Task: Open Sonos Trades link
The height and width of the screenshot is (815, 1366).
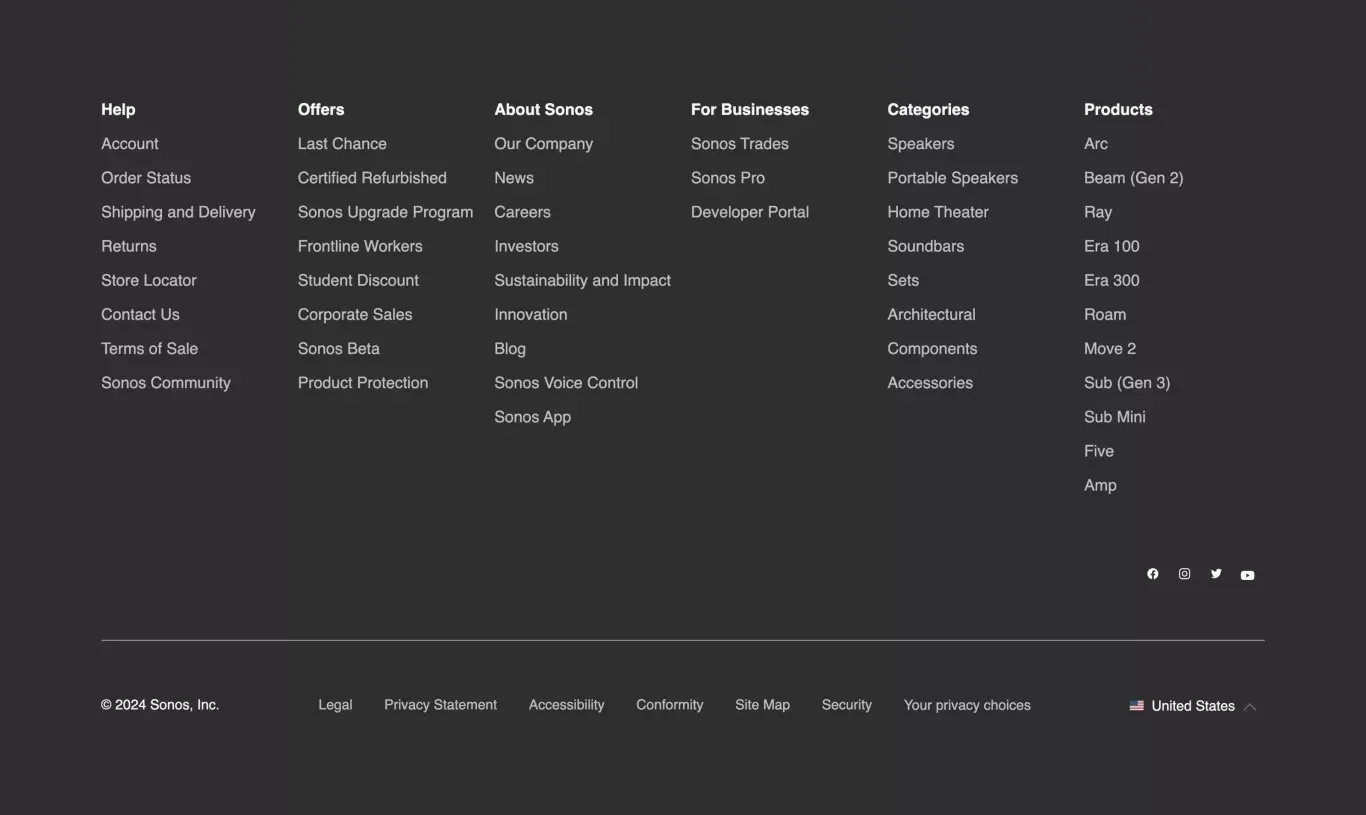Action: (x=740, y=144)
